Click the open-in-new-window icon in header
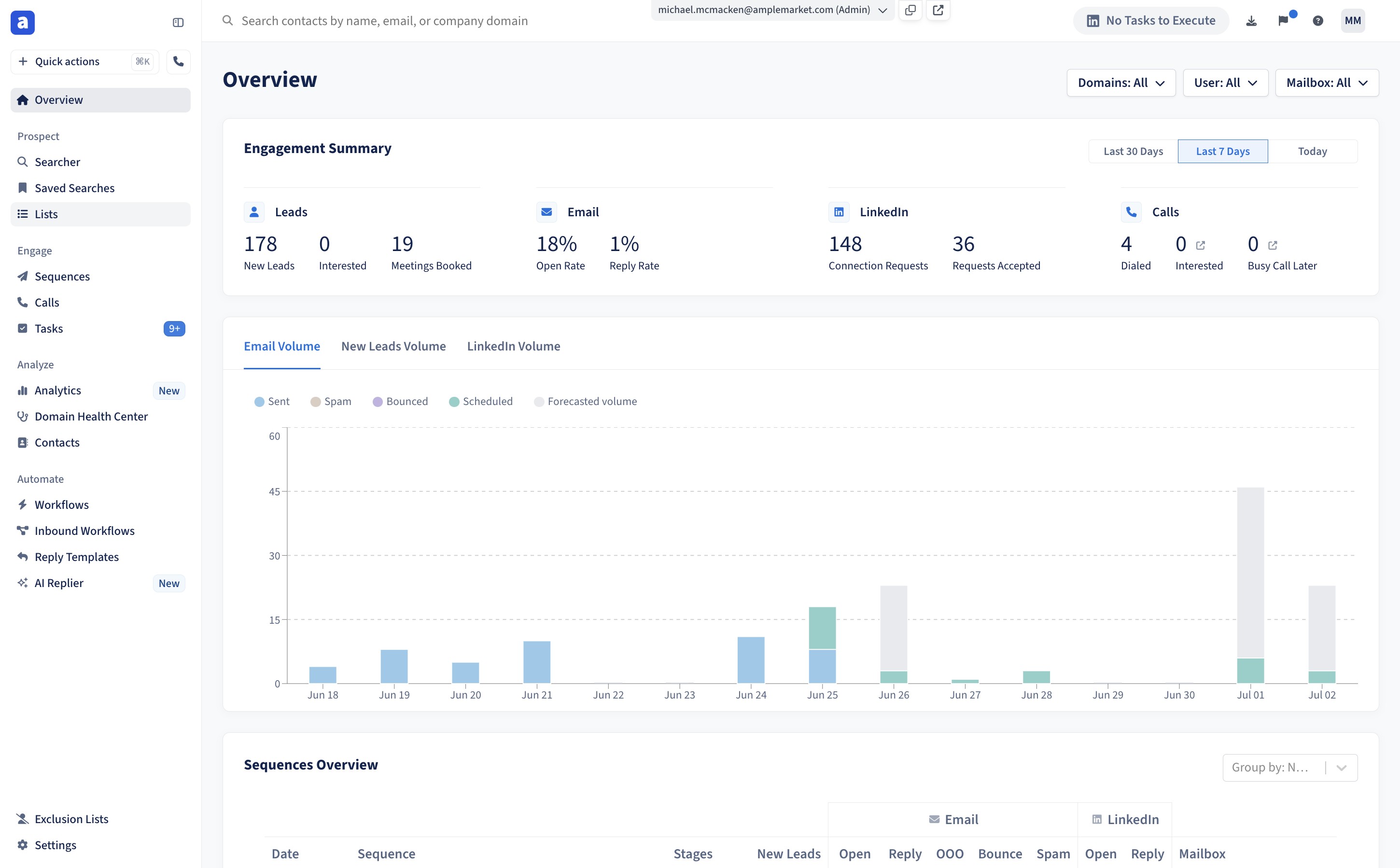The height and width of the screenshot is (868, 1400). (x=938, y=10)
